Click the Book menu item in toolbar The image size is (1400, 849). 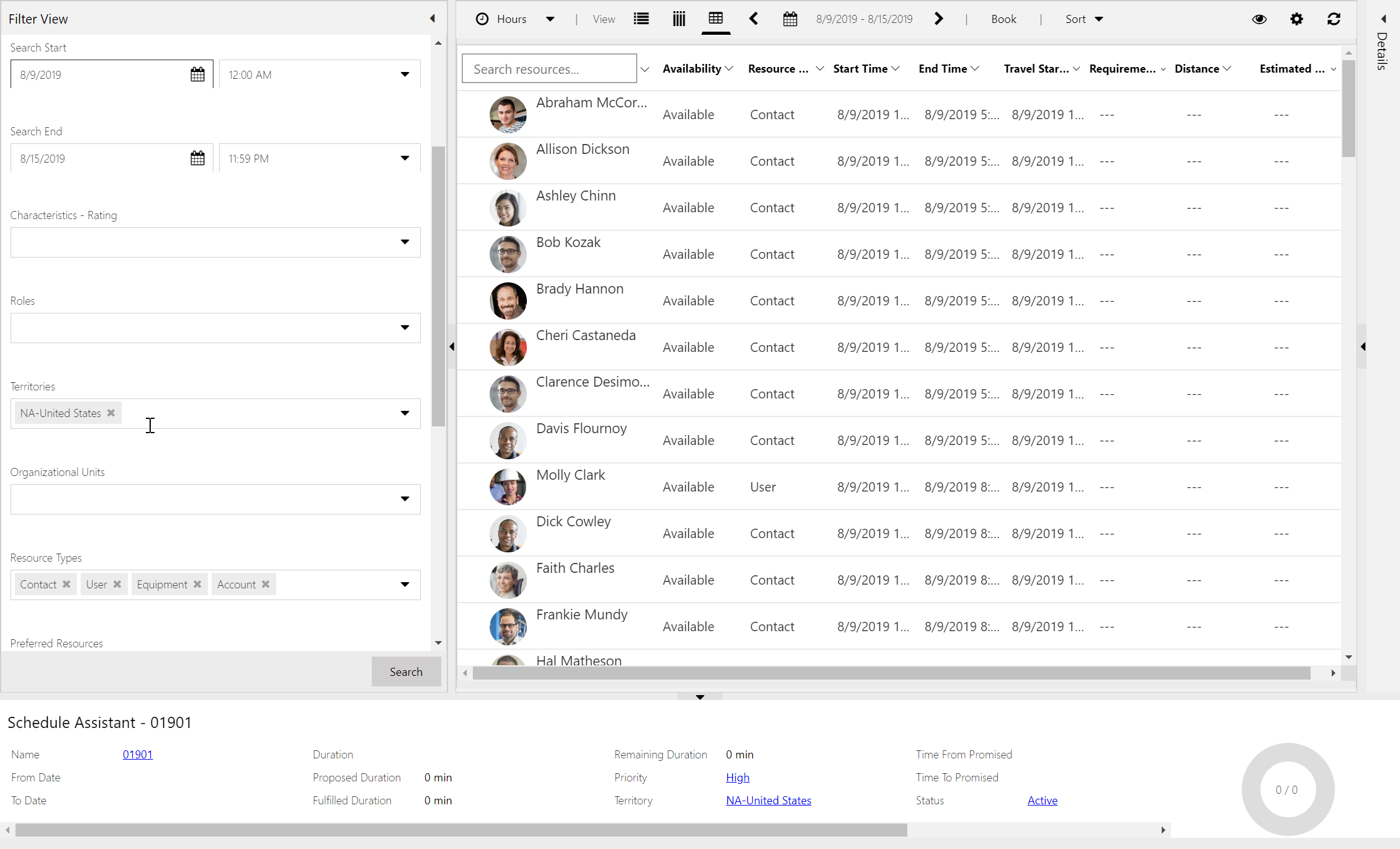[1003, 19]
